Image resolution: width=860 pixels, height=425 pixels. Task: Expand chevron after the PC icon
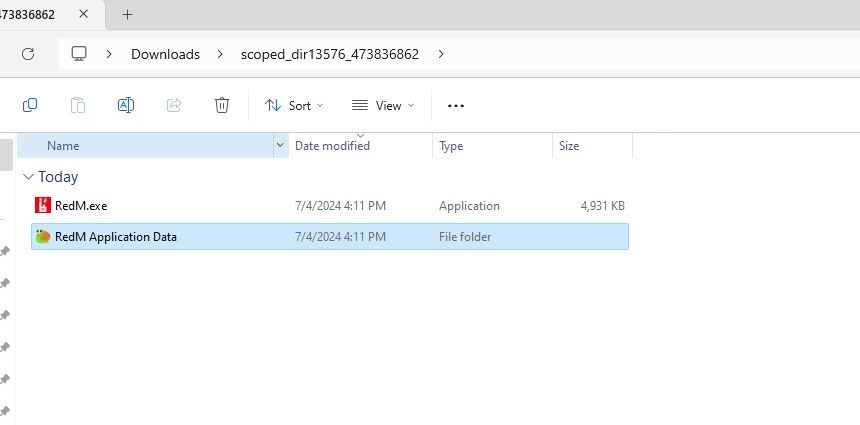[109, 54]
